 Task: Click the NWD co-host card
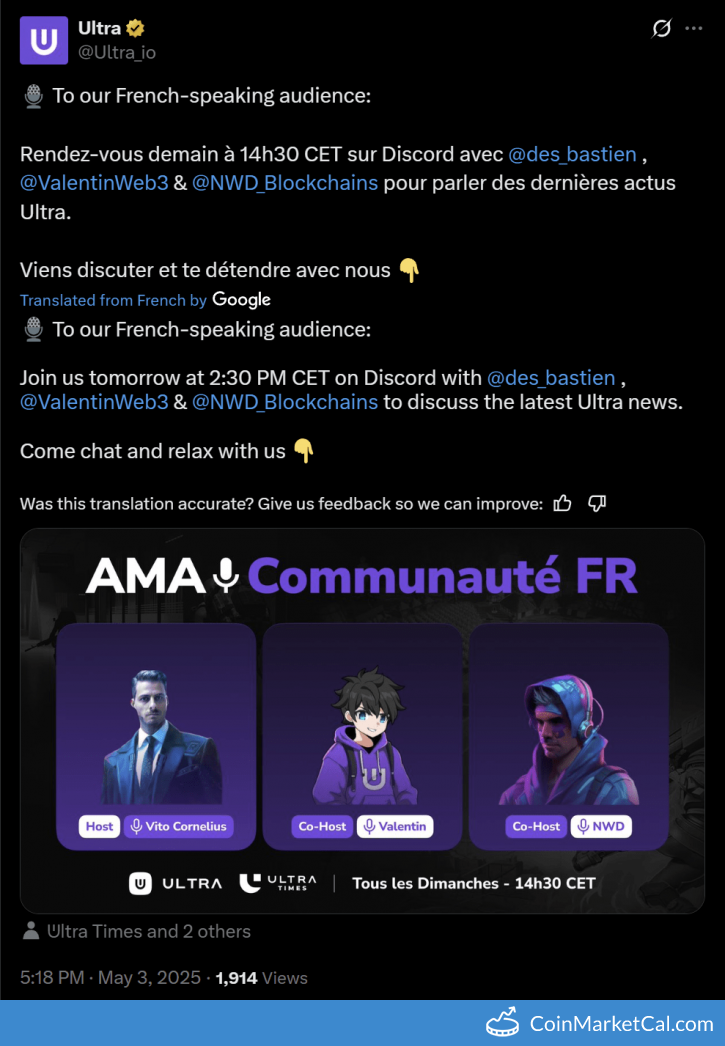tap(569, 737)
